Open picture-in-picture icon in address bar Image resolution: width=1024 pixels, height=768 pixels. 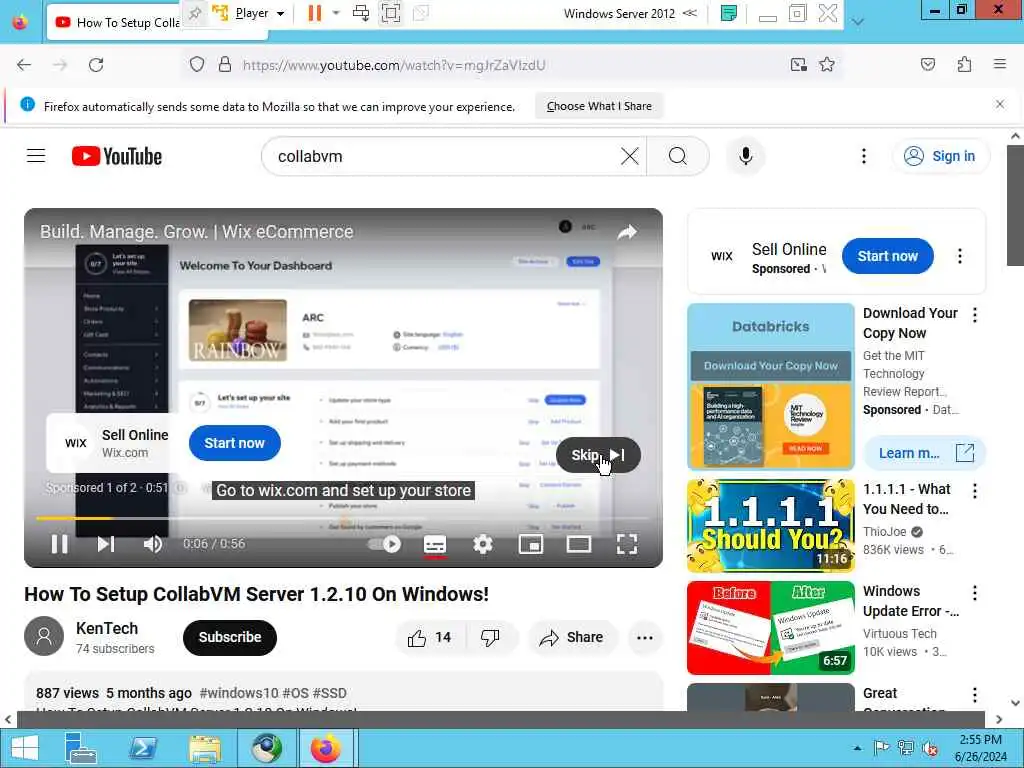(799, 64)
